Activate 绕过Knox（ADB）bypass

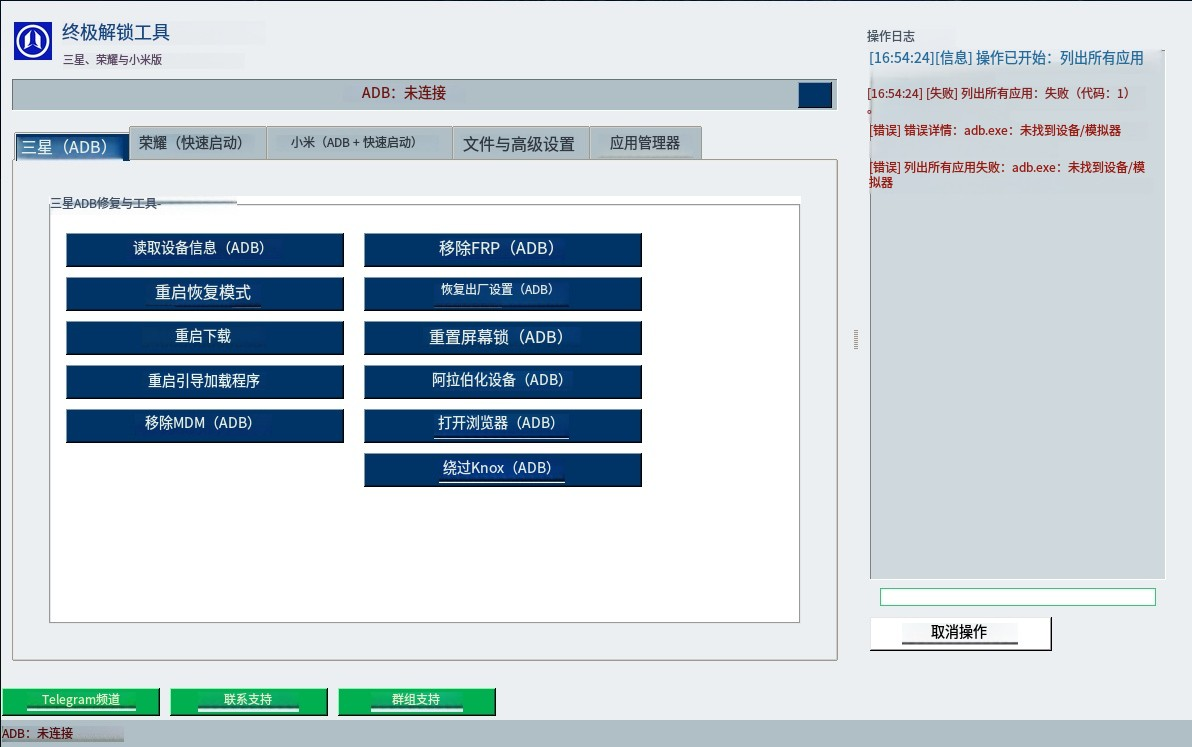[502, 469]
